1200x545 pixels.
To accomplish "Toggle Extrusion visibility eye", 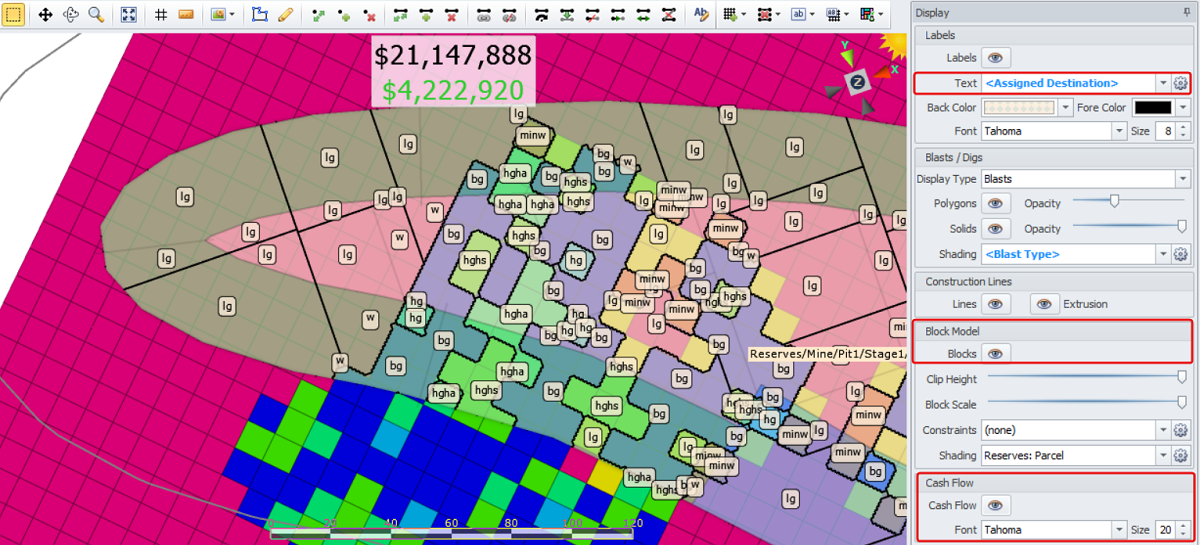I will [1045, 304].
